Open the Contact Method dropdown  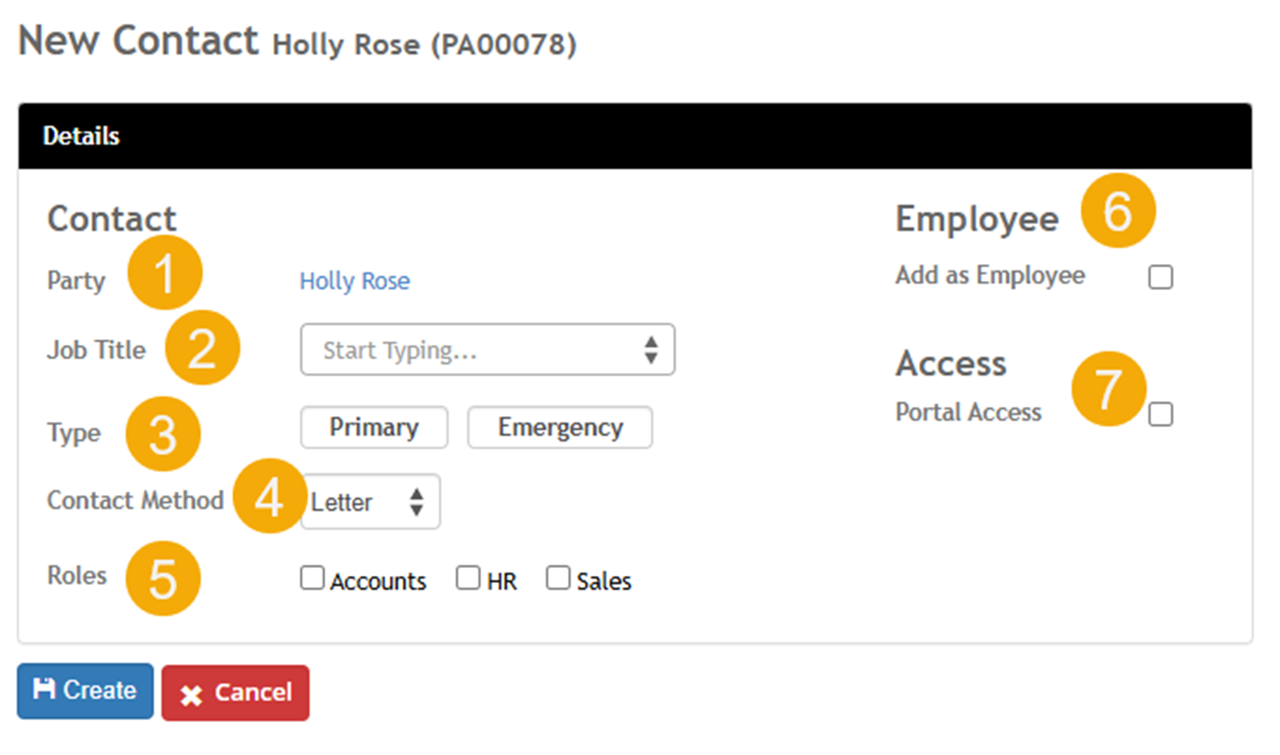click(x=370, y=502)
